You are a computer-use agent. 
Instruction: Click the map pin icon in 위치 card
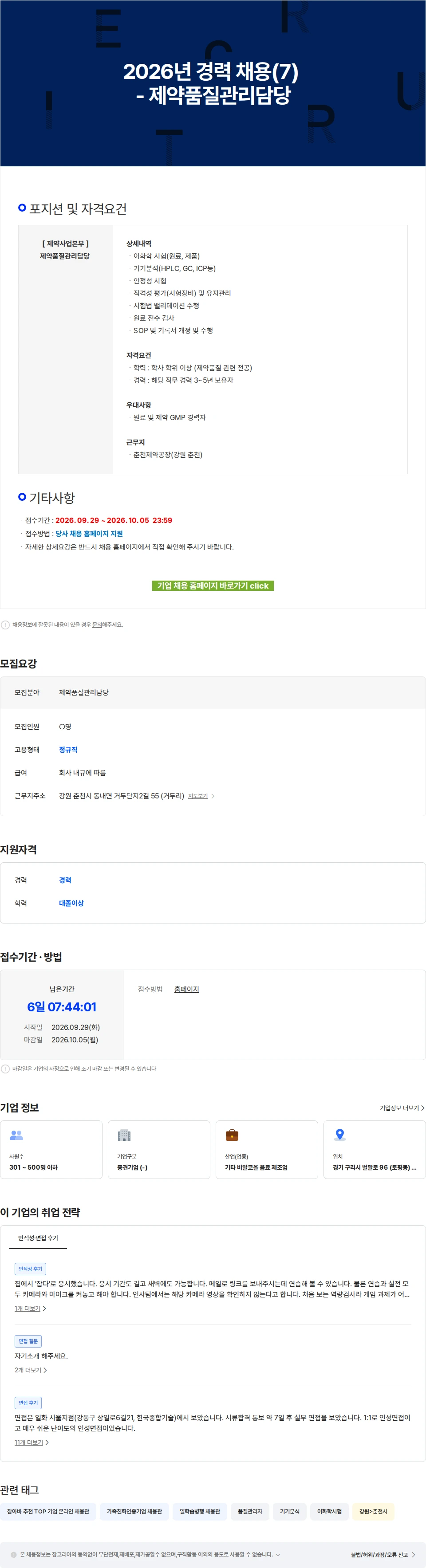(x=340, y=1135)
